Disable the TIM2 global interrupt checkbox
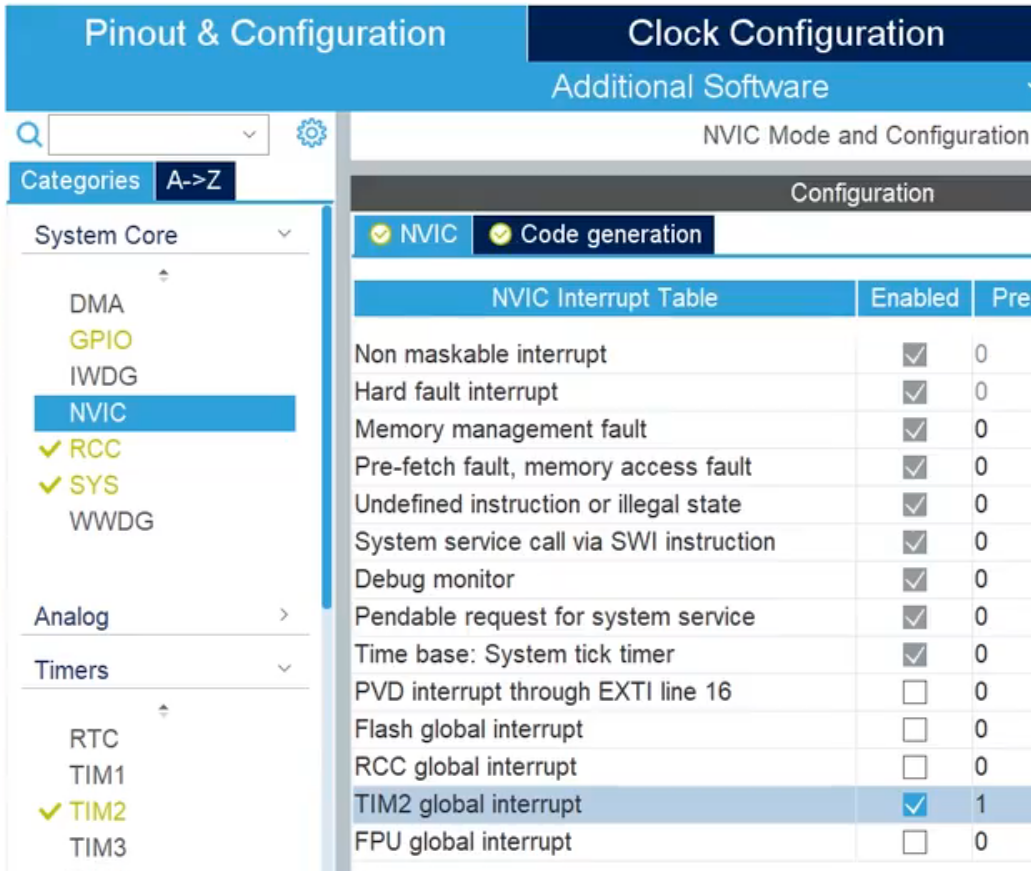Viewport: 1031px width, 871px height. (914, 805)
